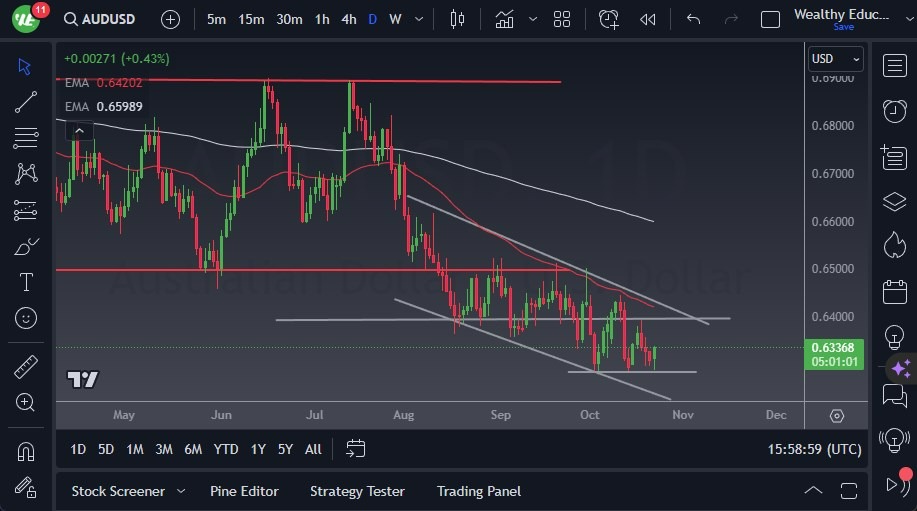
Task: Expand the timeframe interval chevron
Action: (419, 19)
